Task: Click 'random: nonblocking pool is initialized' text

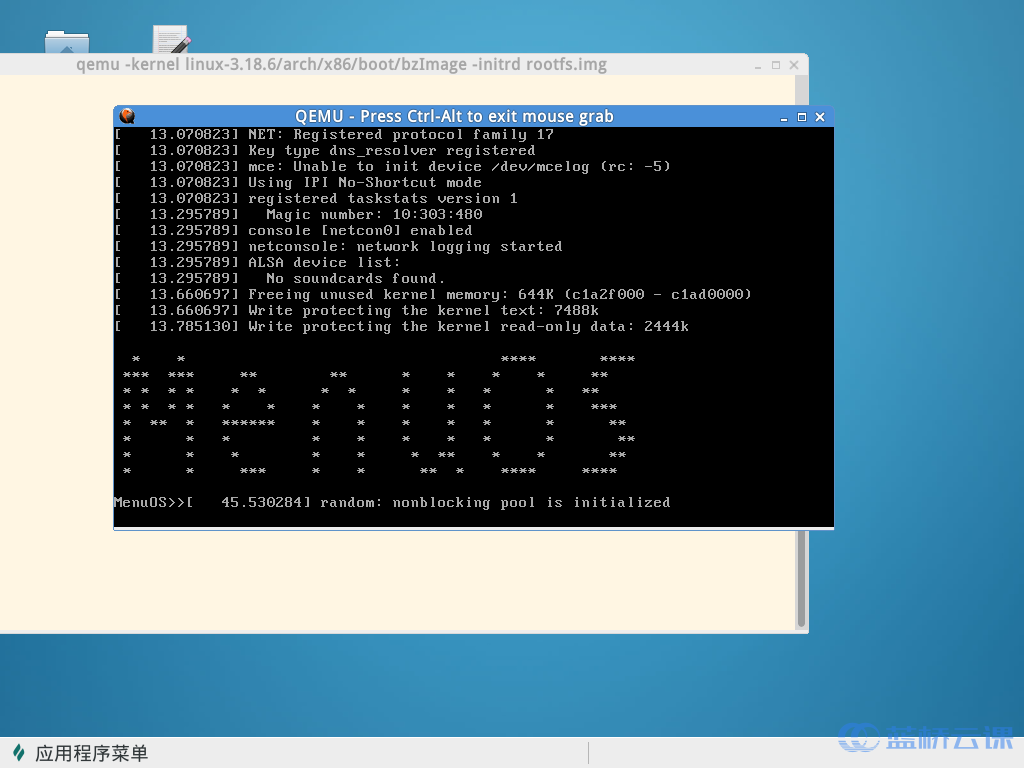Action: pyautogui.click(x=495, y=502)
